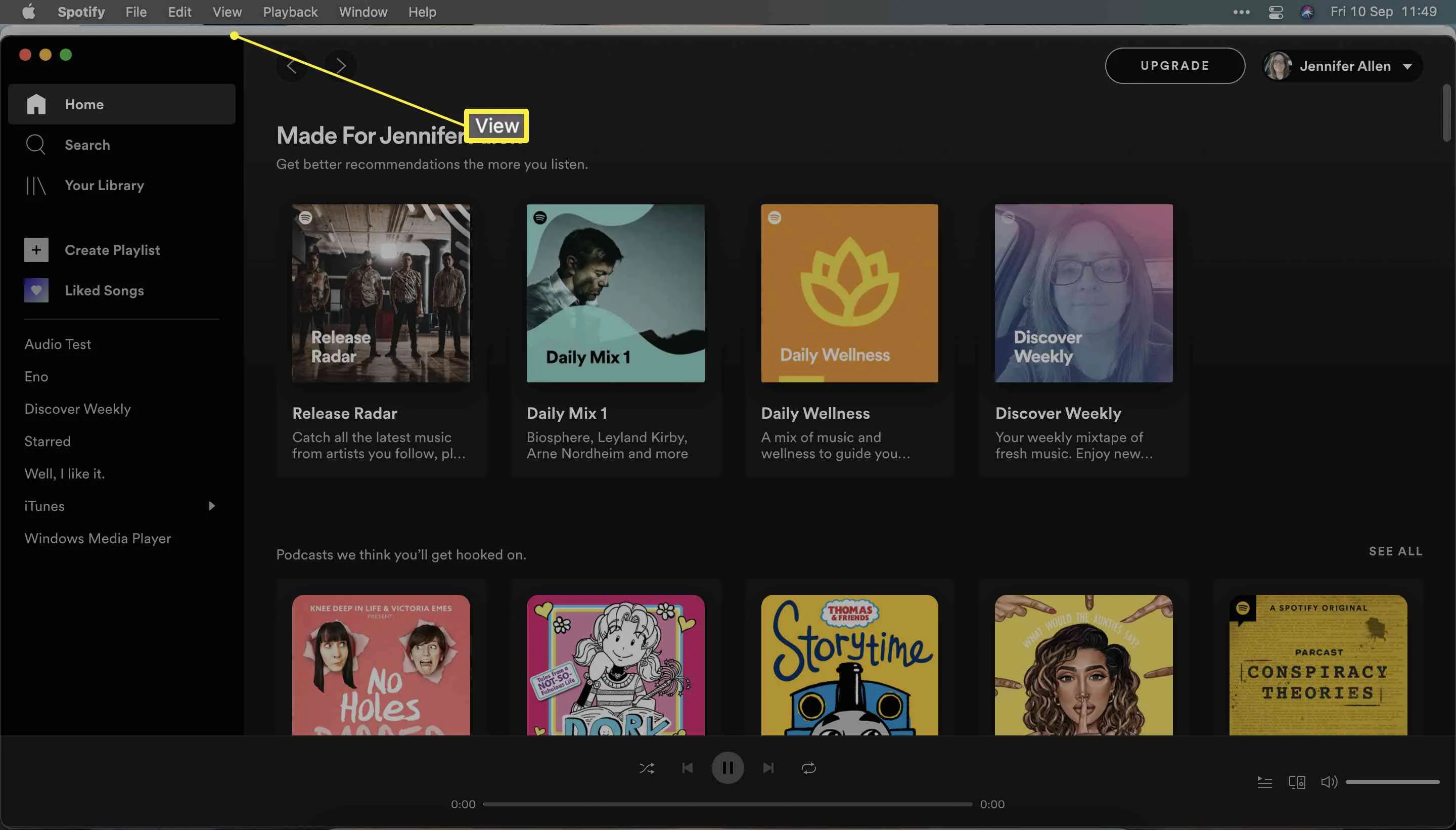The height and width of the screenshot is (830, 1456).
Task: Click the View menu bar item
Action: [x=227, y=12]
